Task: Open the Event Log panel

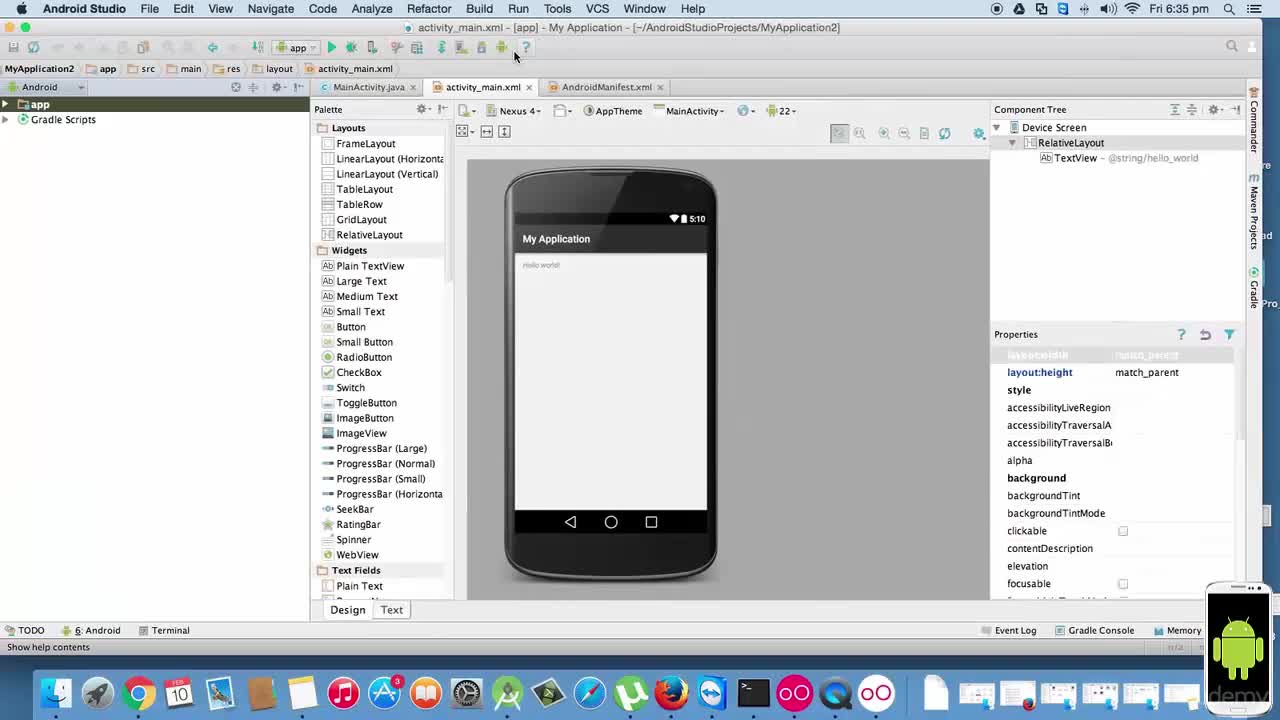Action: point(1008,630)
